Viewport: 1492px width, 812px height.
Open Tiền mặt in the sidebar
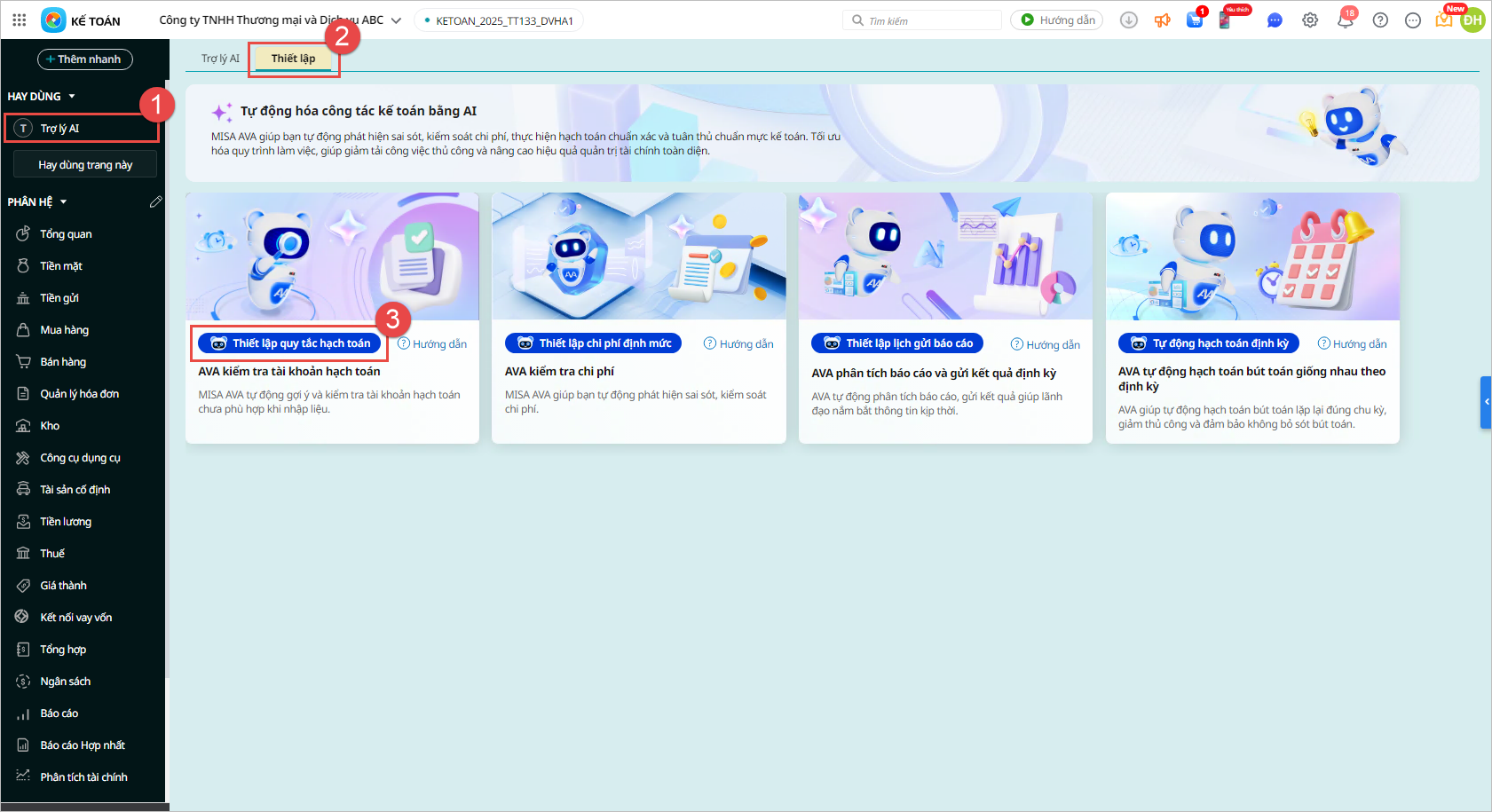61,266
